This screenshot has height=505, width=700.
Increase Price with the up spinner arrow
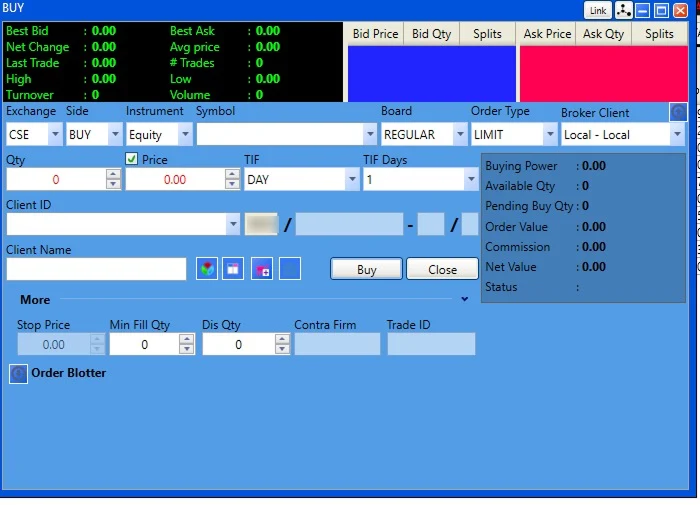(232, 174)
